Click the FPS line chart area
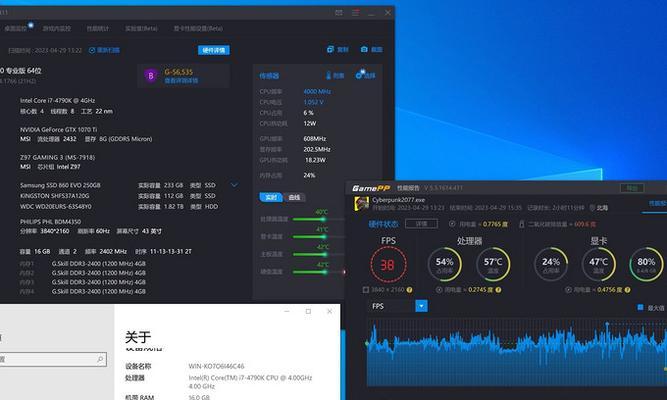This screenshot has height=400, width=667. pos(517,353)
